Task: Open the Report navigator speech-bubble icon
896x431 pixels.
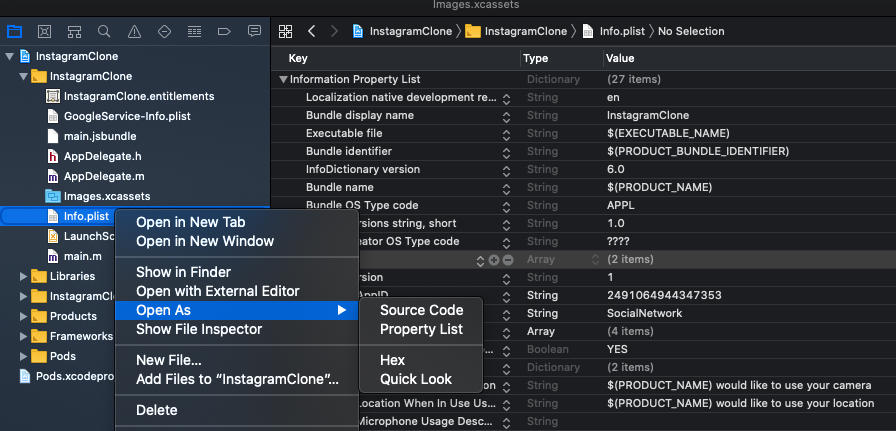Action: pyautogui.click(x=254, y=31)
